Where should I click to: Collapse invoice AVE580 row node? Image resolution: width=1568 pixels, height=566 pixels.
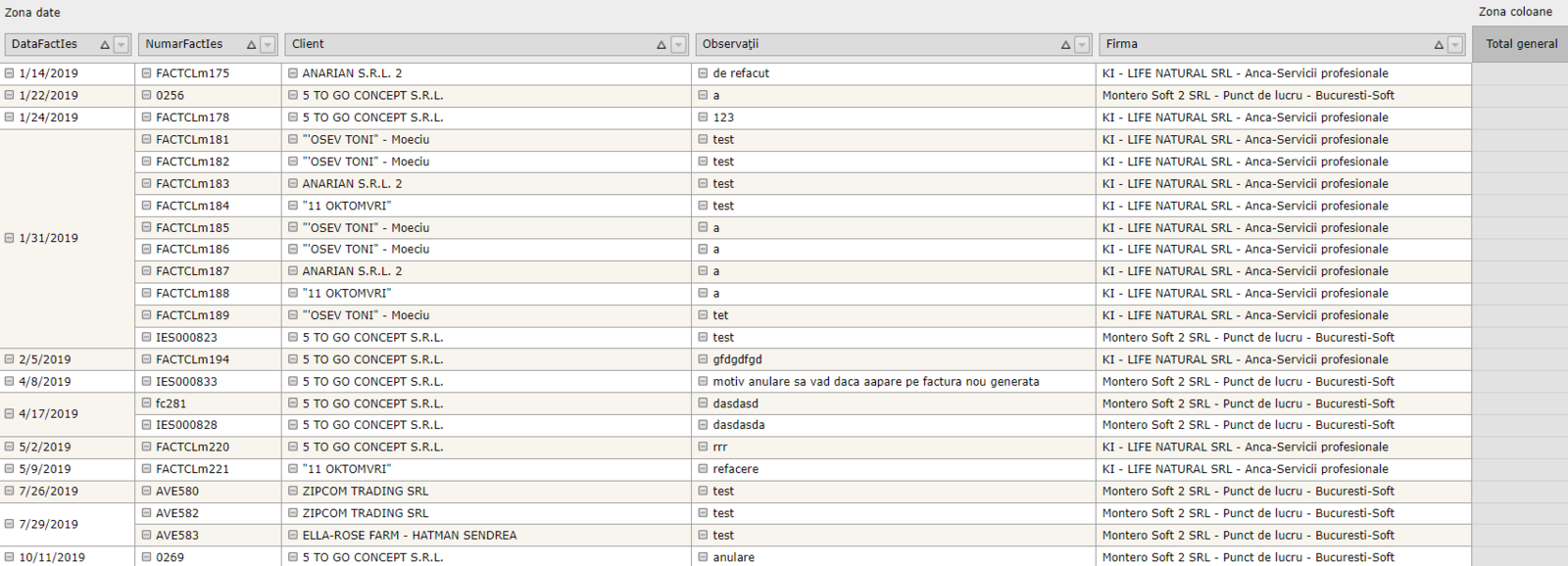click(147, 492)
